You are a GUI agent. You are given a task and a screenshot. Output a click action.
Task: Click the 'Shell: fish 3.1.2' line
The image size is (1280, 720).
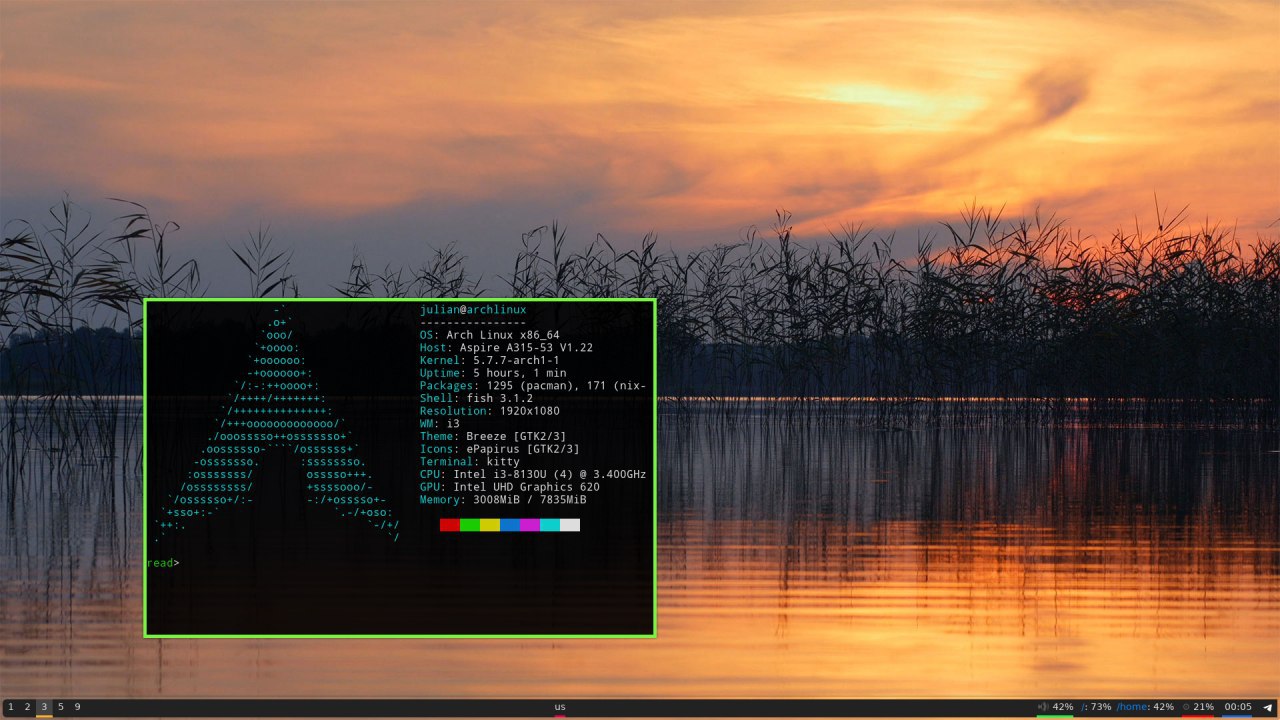click(x=476, y=399)
